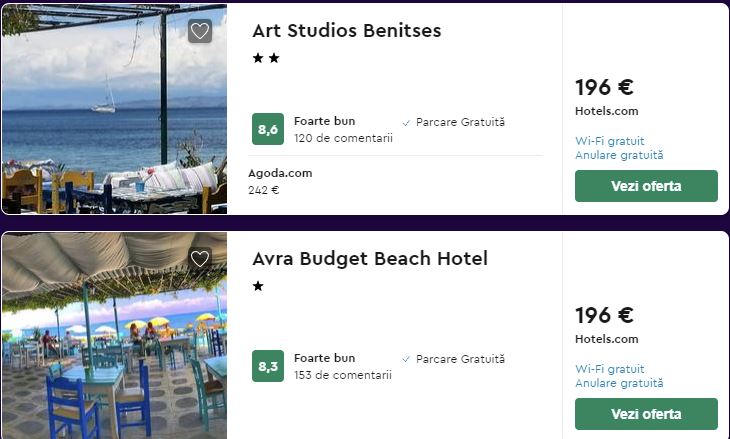Click the 196 € Hotels.com price for Art Studios
The width and height of the screenshot is (730, 439).
604,88
